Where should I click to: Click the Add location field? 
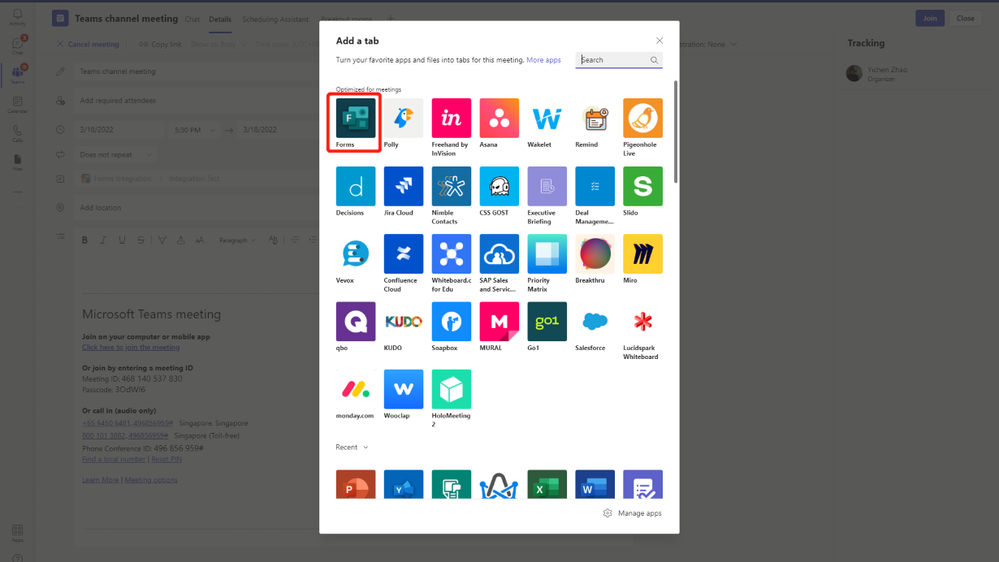(196, 208)
